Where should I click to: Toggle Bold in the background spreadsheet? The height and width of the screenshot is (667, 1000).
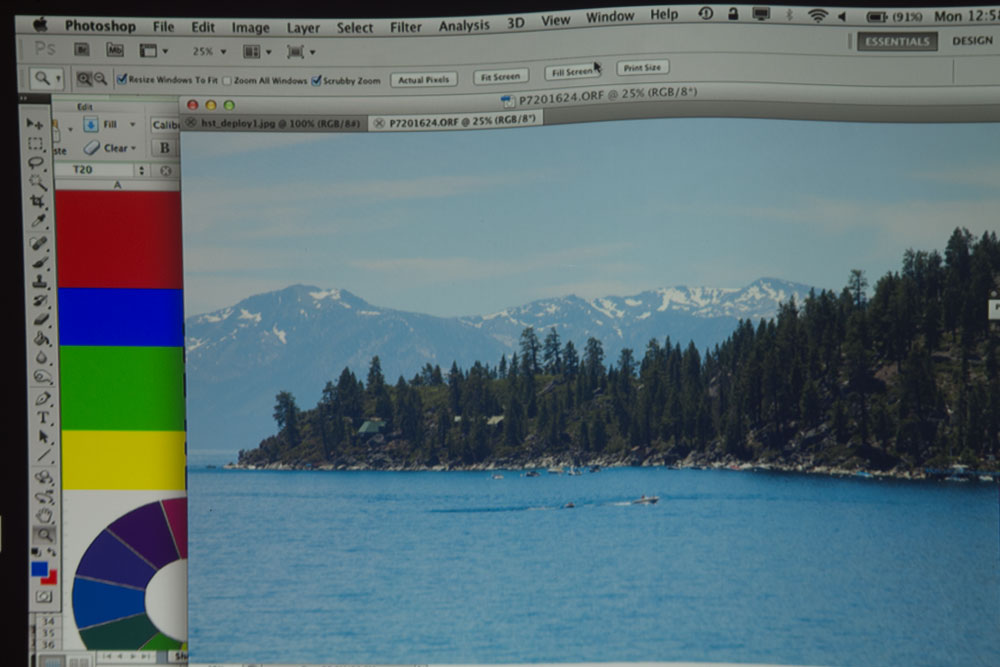coord(165,148)
